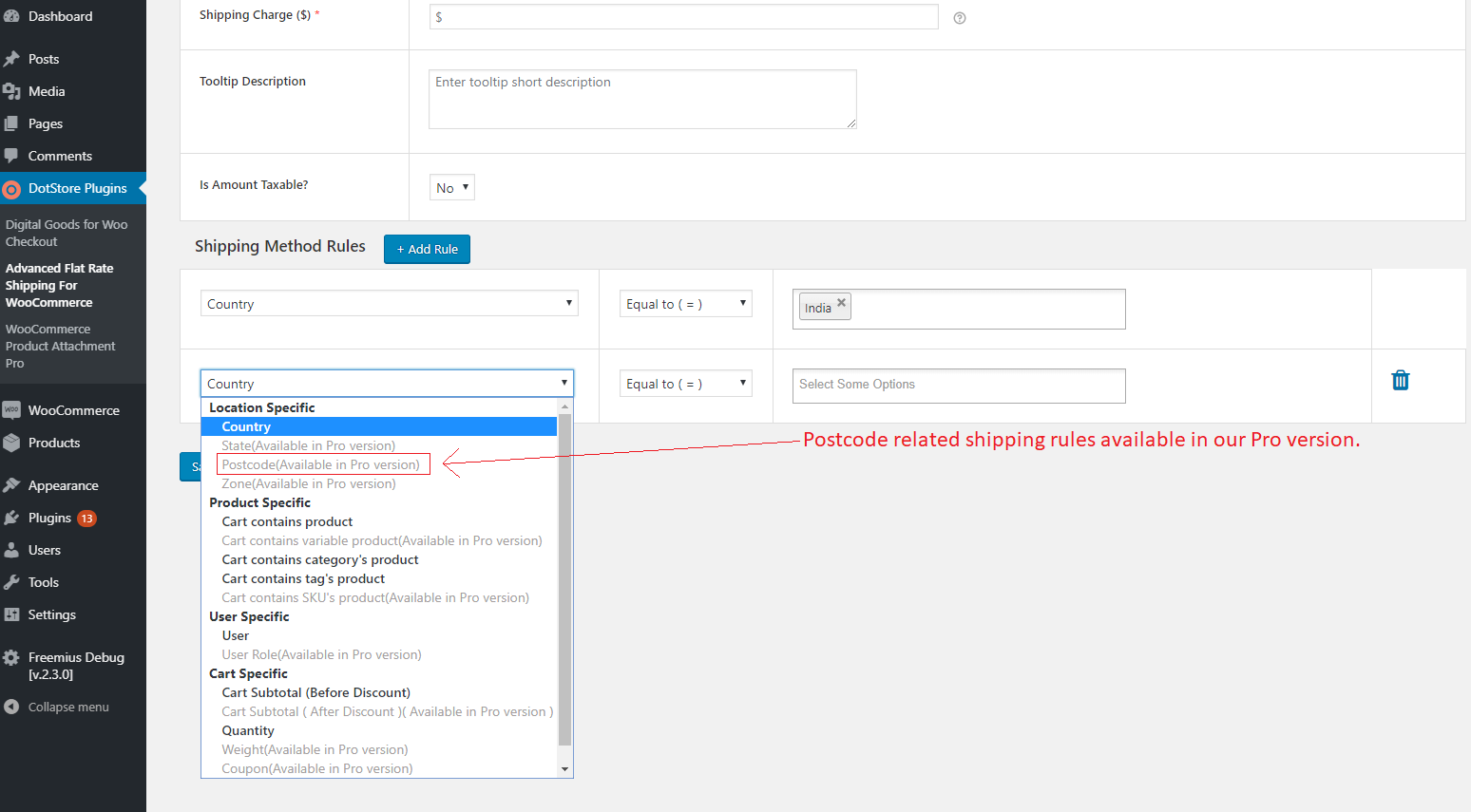The width and height of the screenshot is (1471, 812).
Task: Click the Shipping Charge input field
Action: tap(683, 16)
